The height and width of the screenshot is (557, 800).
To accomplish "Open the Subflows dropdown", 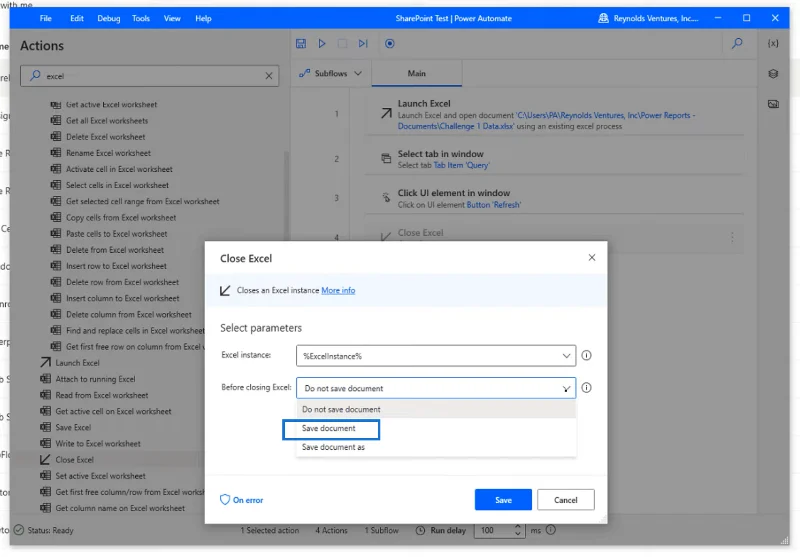I will pos(331,73).
